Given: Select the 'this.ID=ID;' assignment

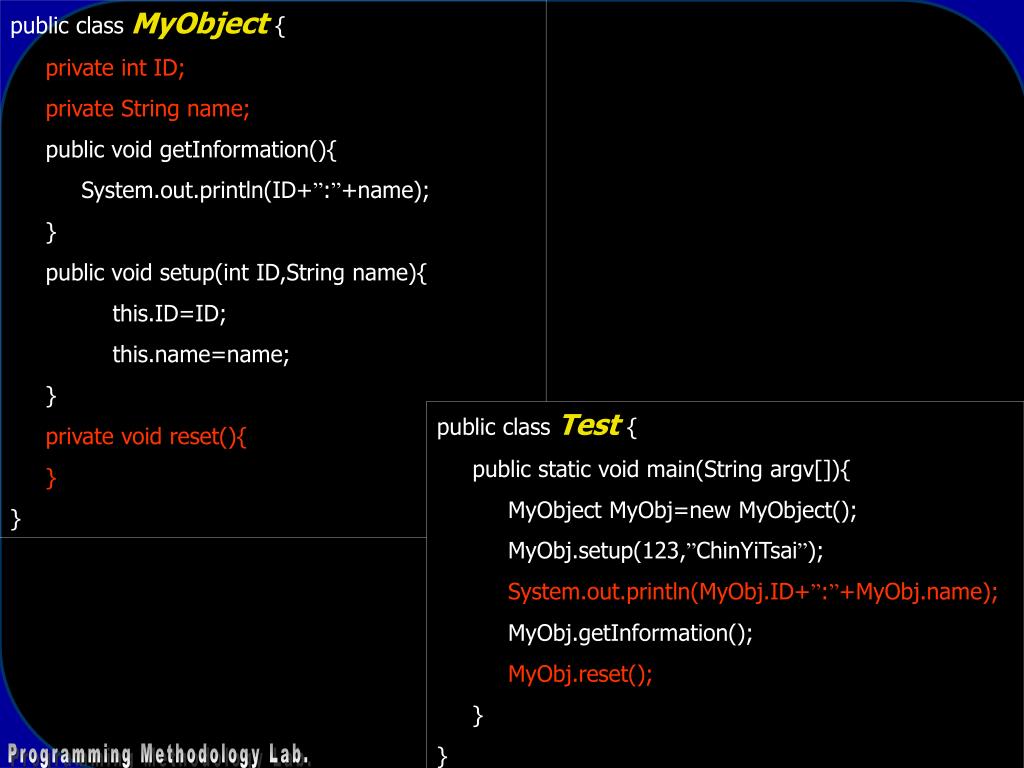Looking at the screenshot, I should coord(169,313).
